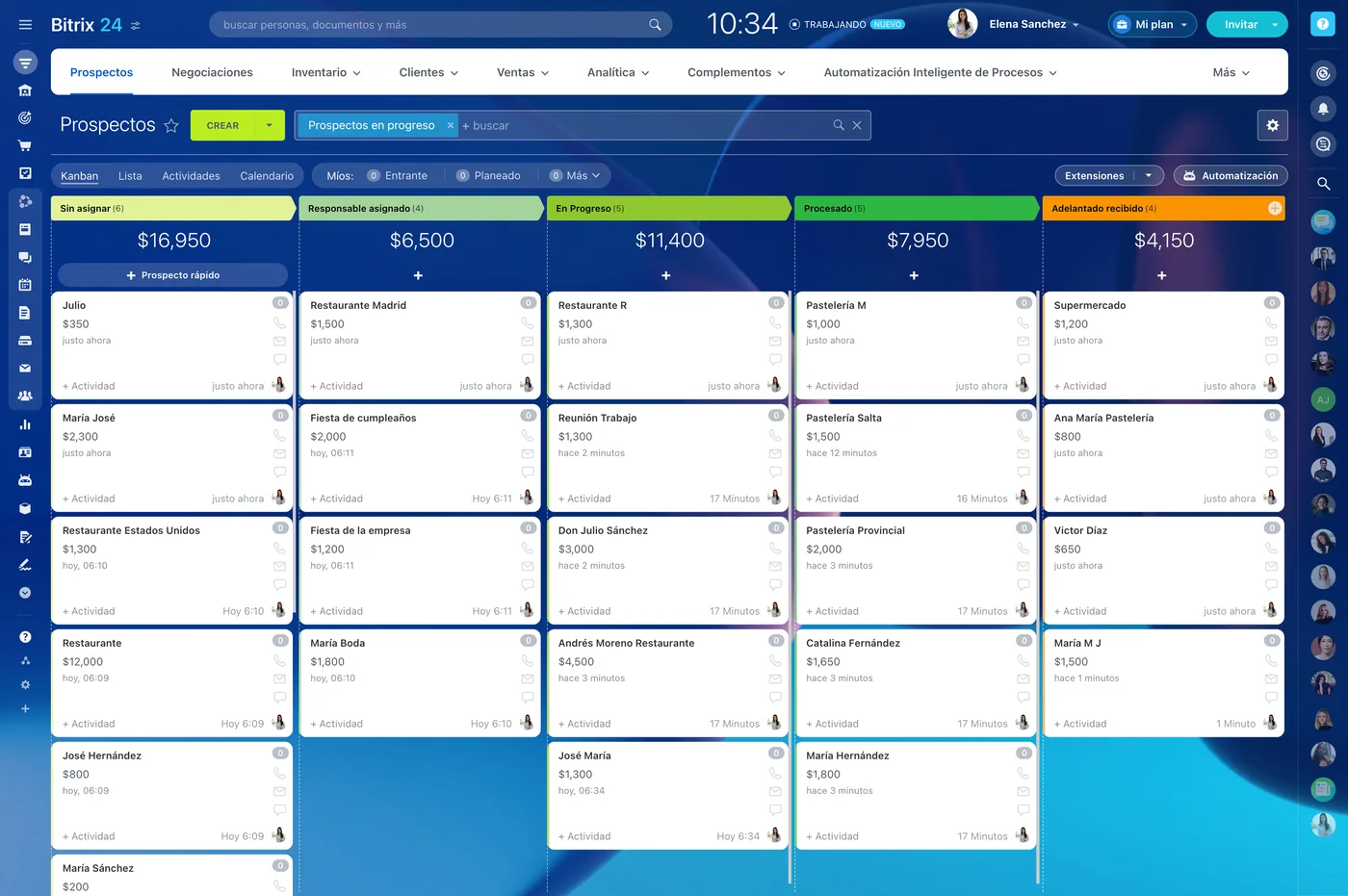Open the notifications bell in the right sidebar
Screen dimensions: 1348x896
1323,109
